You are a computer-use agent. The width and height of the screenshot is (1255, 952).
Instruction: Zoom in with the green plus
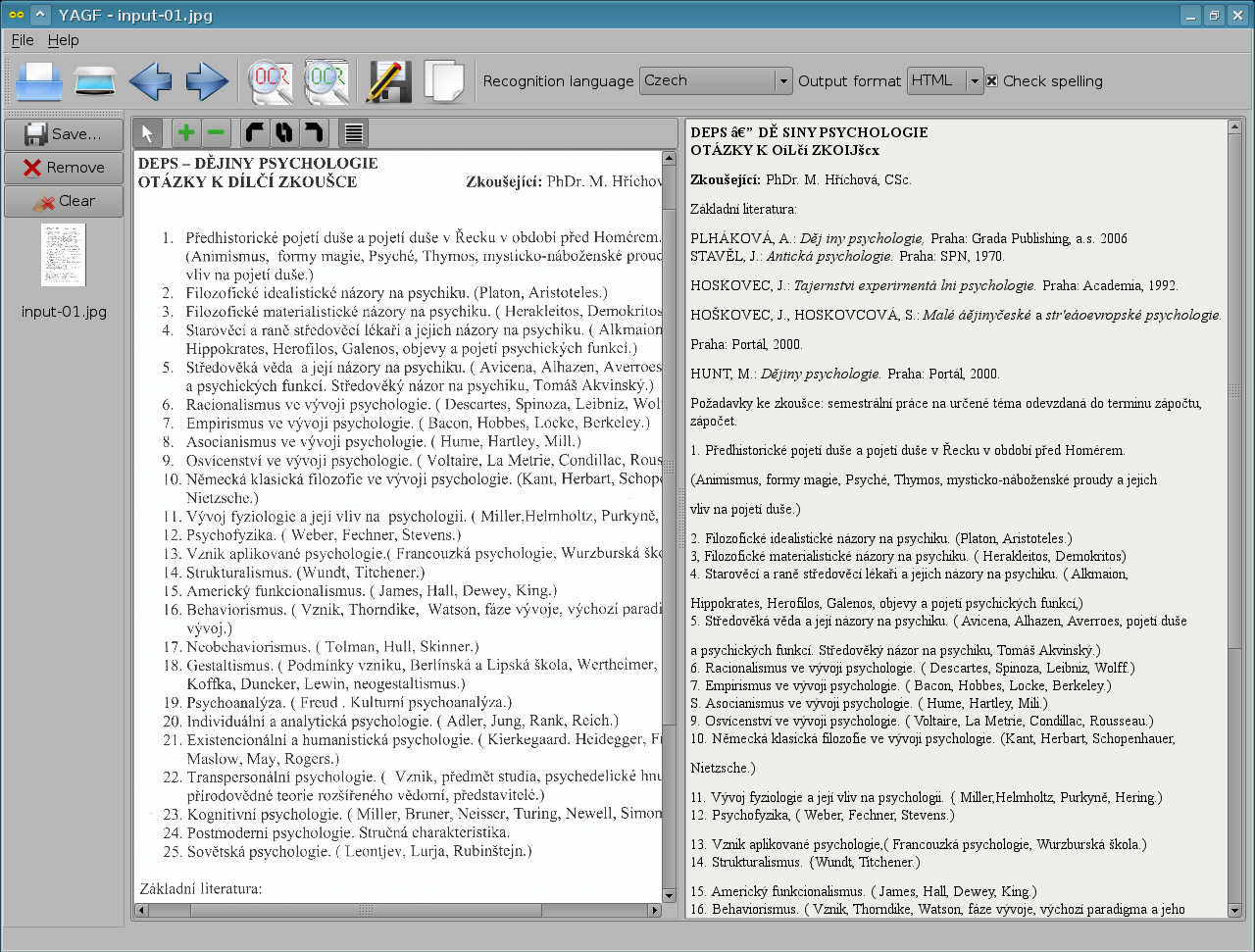click(186, 133)
